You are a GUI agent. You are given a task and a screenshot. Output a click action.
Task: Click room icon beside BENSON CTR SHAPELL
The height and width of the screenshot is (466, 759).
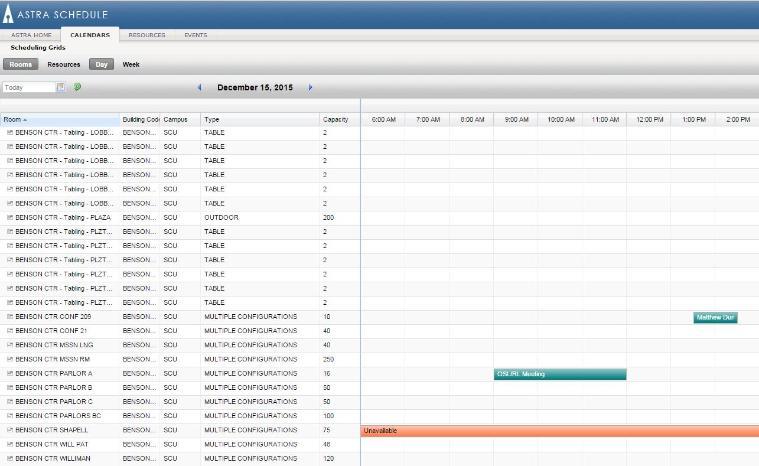pos(10,430)
